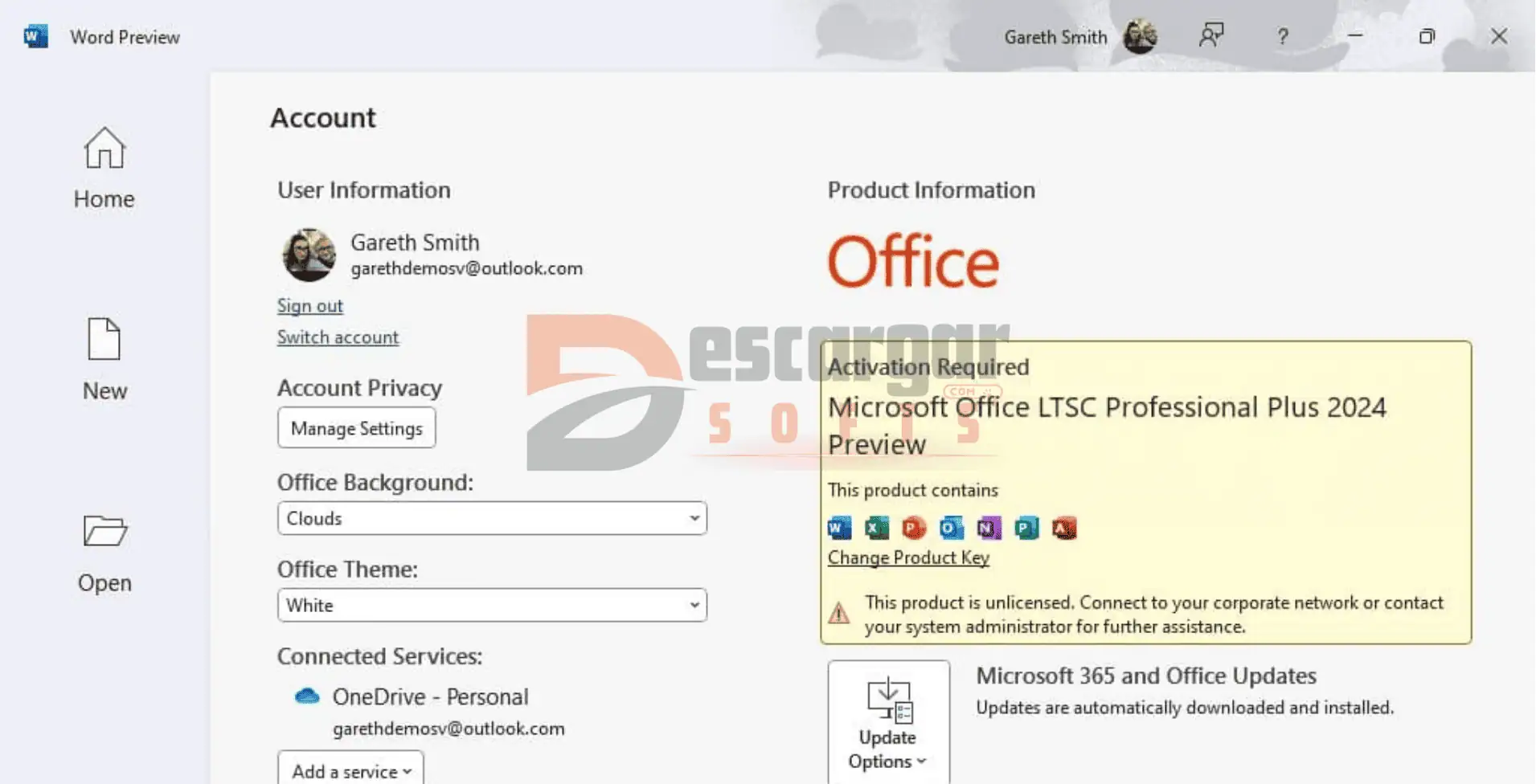Click the user profile photo under User Information
1536x784 pixels.
[x=309, y=255]
